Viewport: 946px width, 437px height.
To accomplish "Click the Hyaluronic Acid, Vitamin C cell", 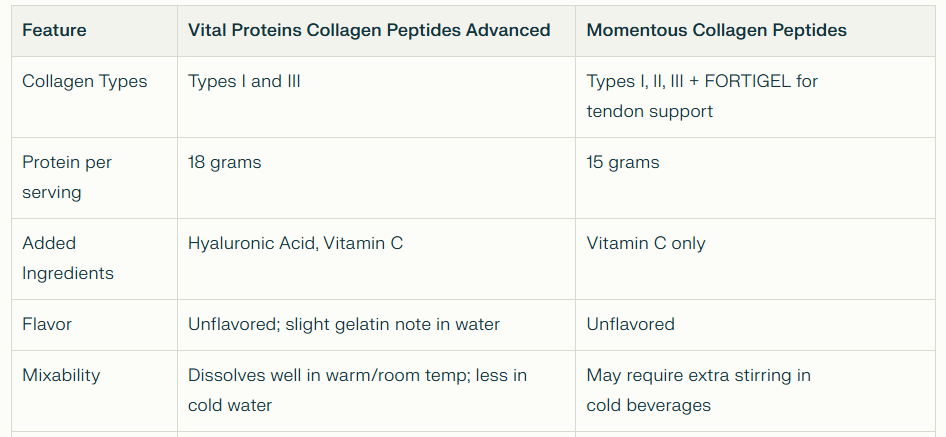I will (x=295, y=243).
